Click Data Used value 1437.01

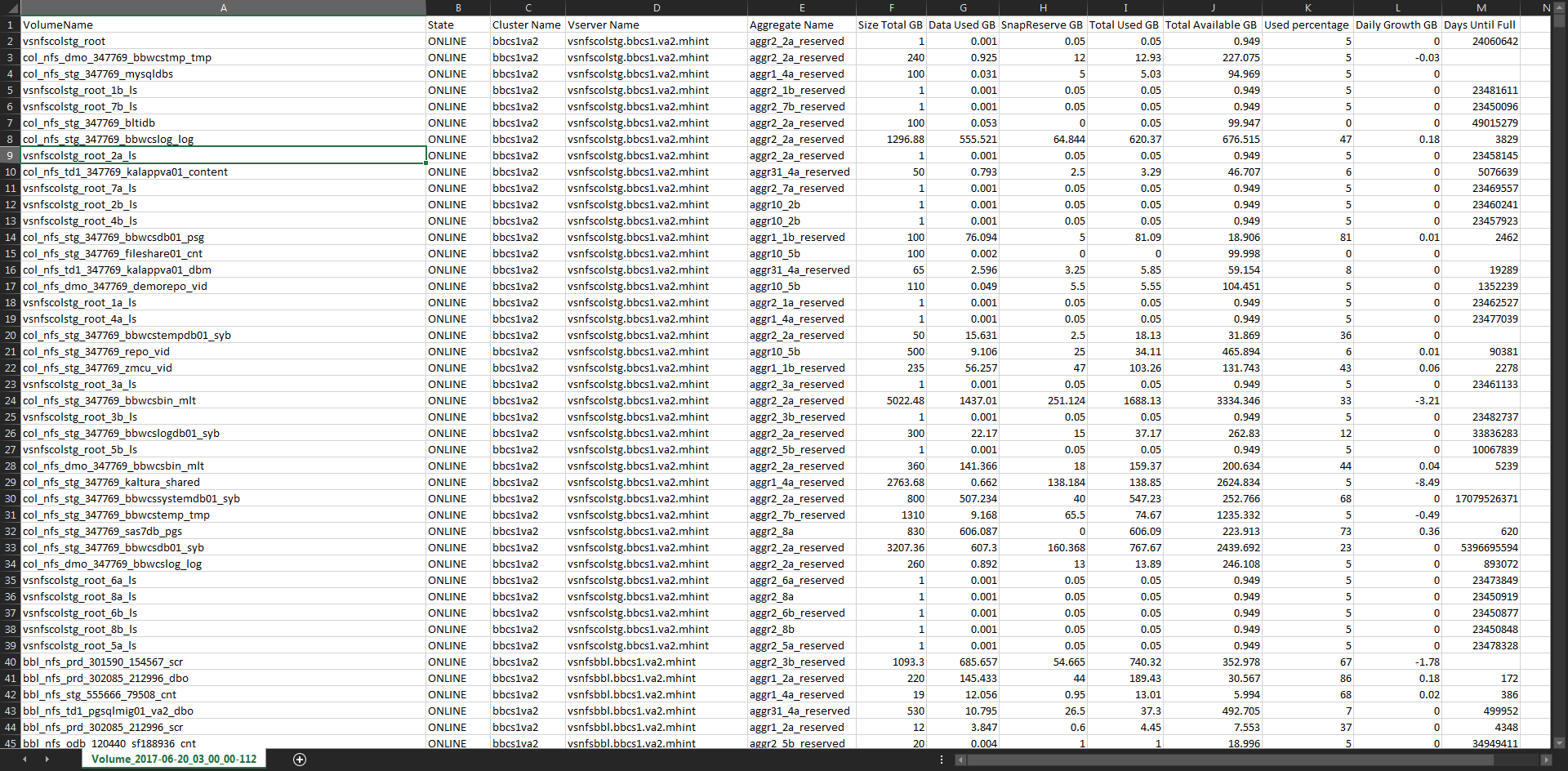[x=963, y=400]
